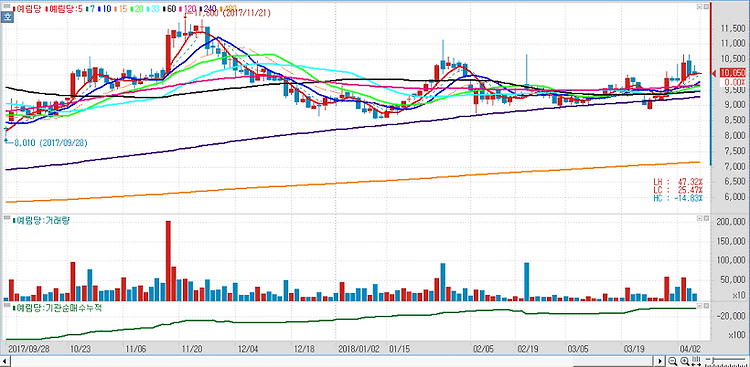Select the 33-day moving average legend
Screen dimensions: 750x367
coord(153,8)
